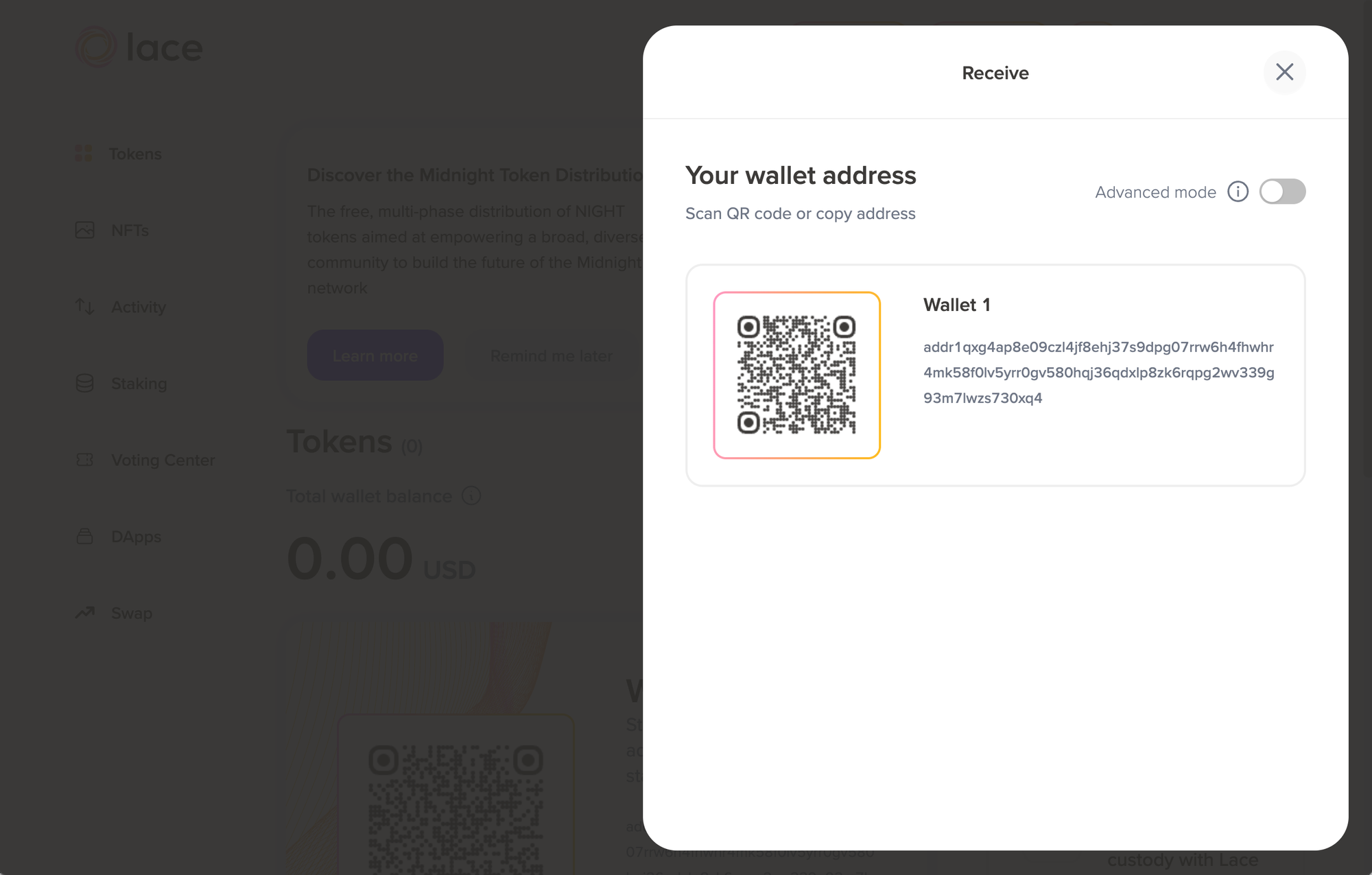Click the Total wallet balance info icon
The height and width of the screenshot is (875, 1372).
[471, 495]
